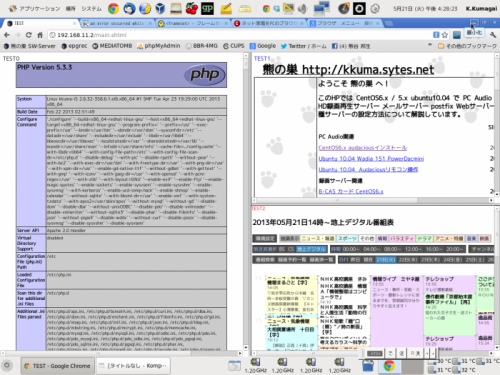Screen dimensions: 500x375
Task: Select the 地上デジタル broadcast type
Action: click(311, 249)
